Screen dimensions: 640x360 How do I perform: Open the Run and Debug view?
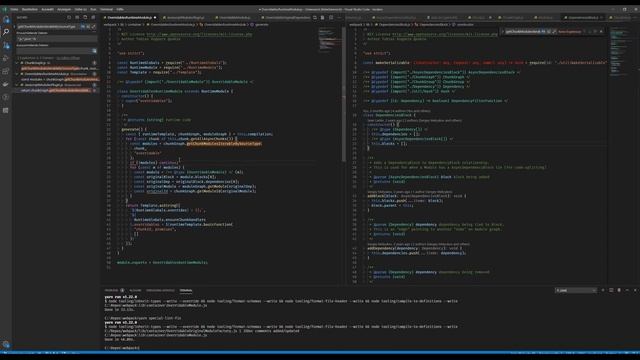click(x=6, y=58)
